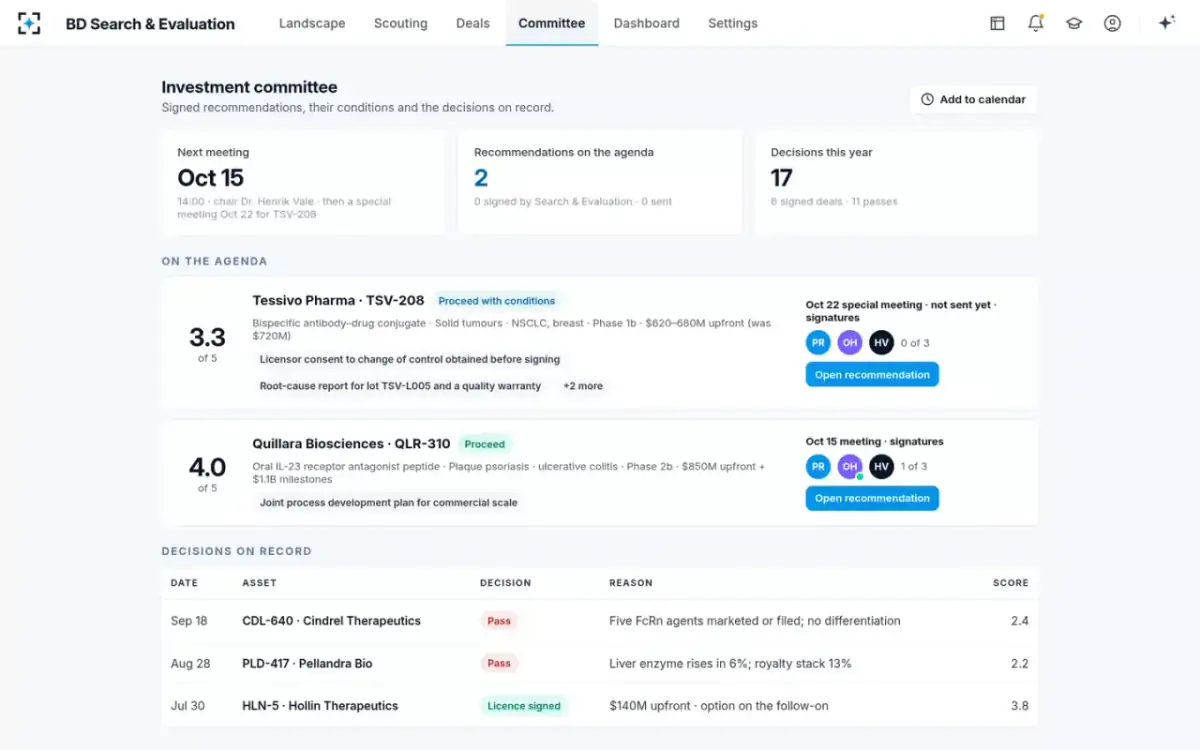Click the Investment committee heading

249,87
